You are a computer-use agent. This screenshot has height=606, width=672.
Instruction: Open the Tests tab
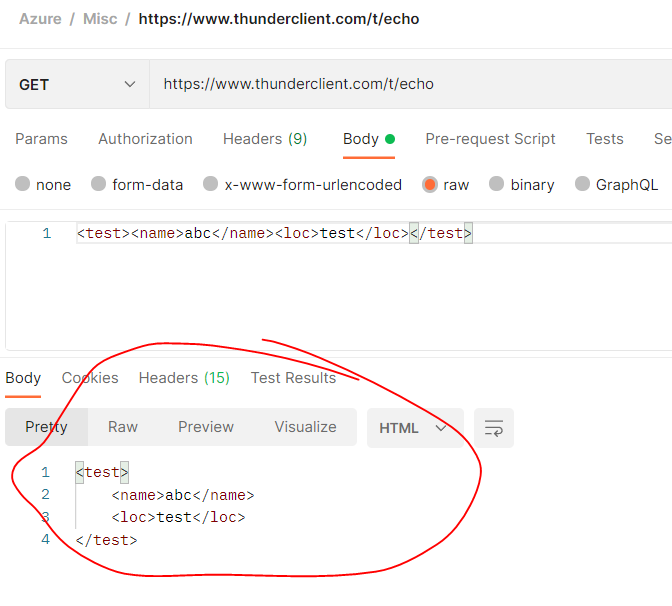pyautogui.click(x=605, y=139)
